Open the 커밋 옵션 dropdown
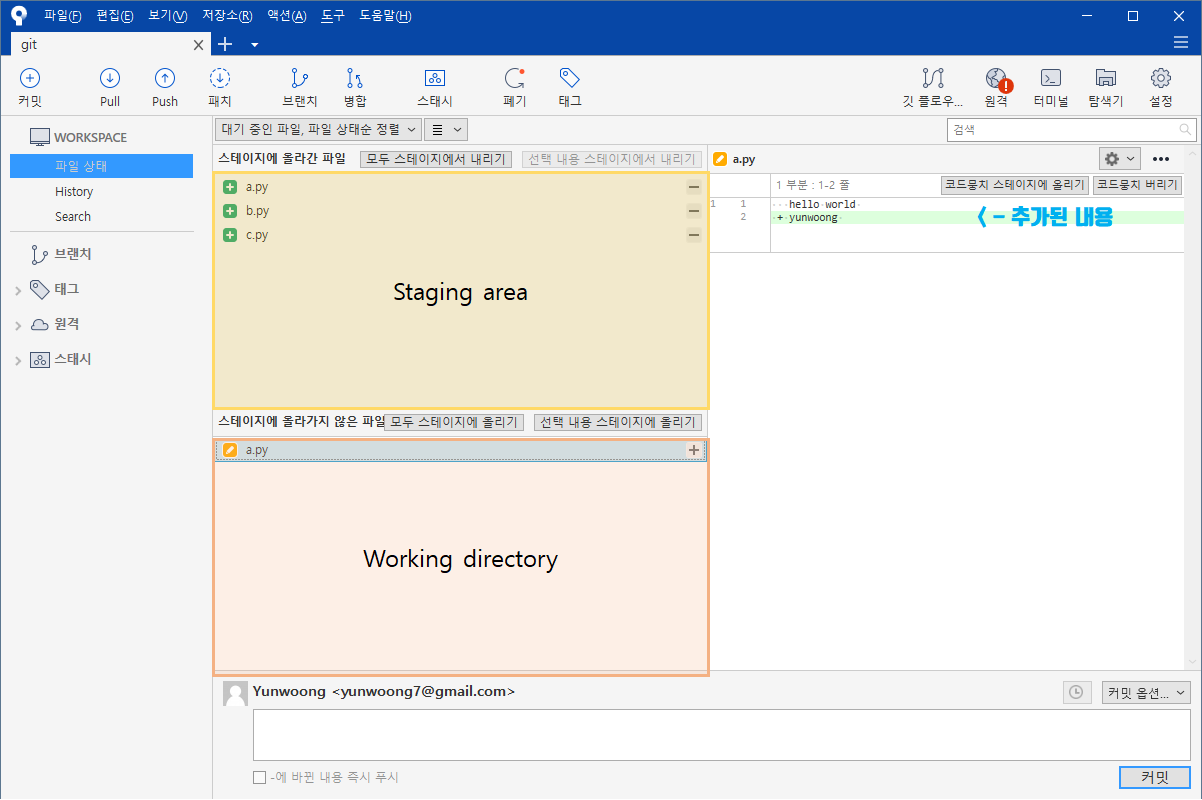 click(1146, 692)
